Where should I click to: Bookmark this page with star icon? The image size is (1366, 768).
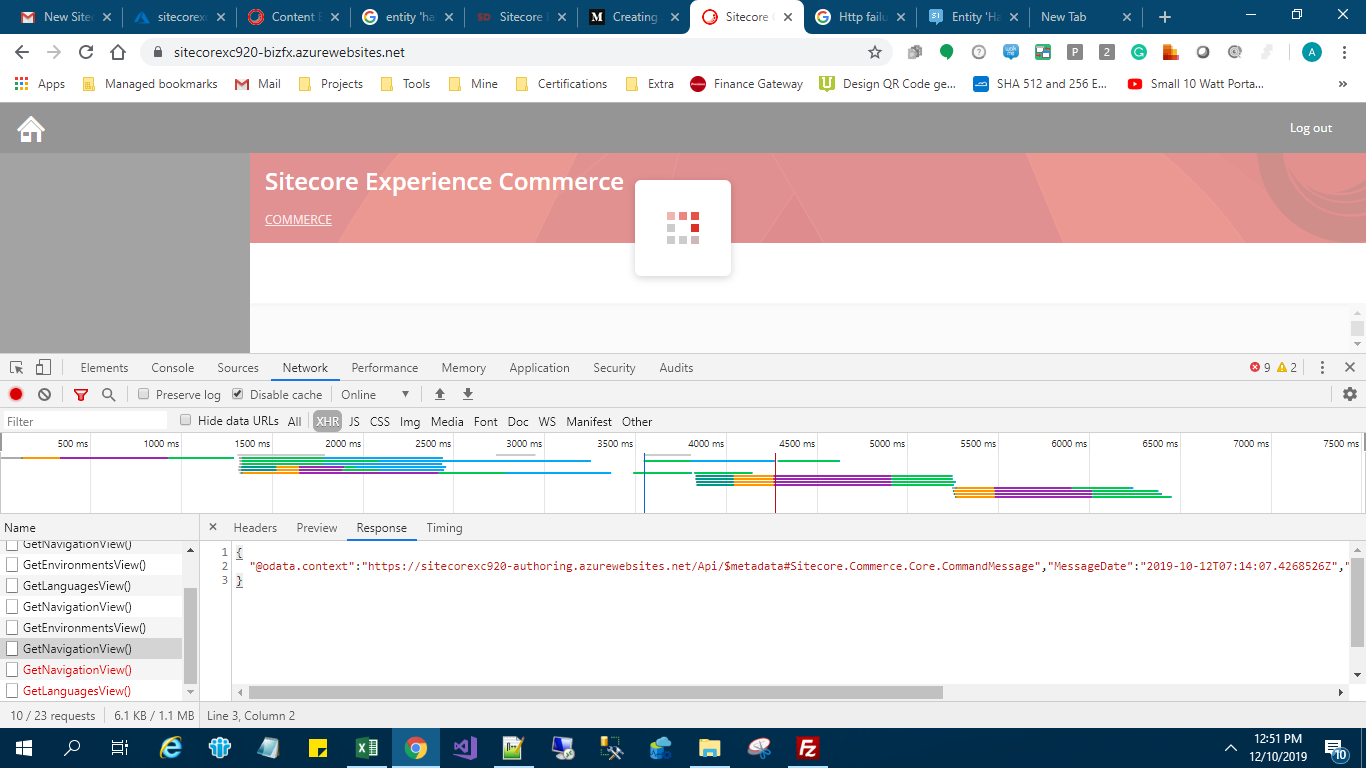coord(875,52)
